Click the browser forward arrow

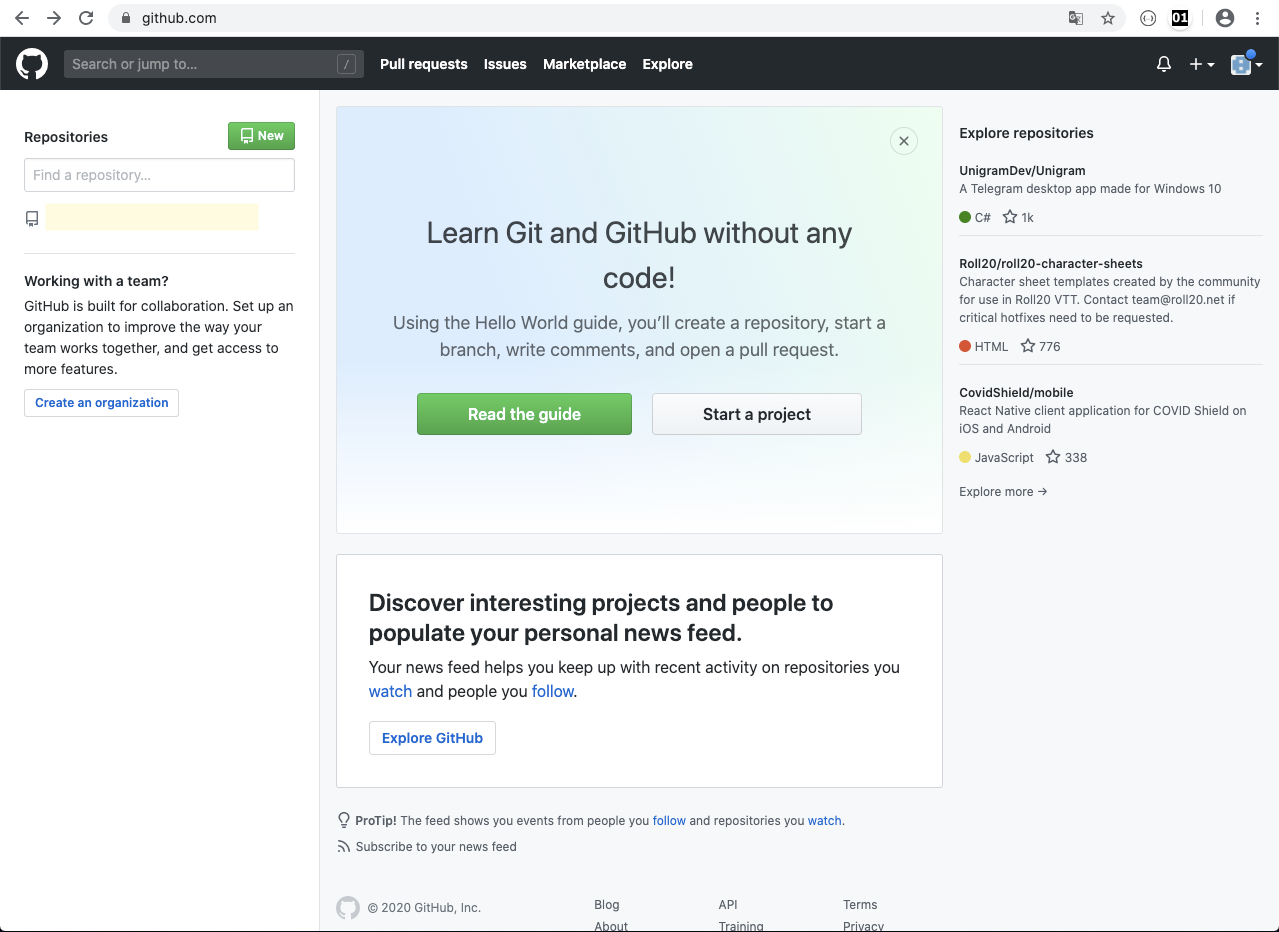(x=54, y=18)
